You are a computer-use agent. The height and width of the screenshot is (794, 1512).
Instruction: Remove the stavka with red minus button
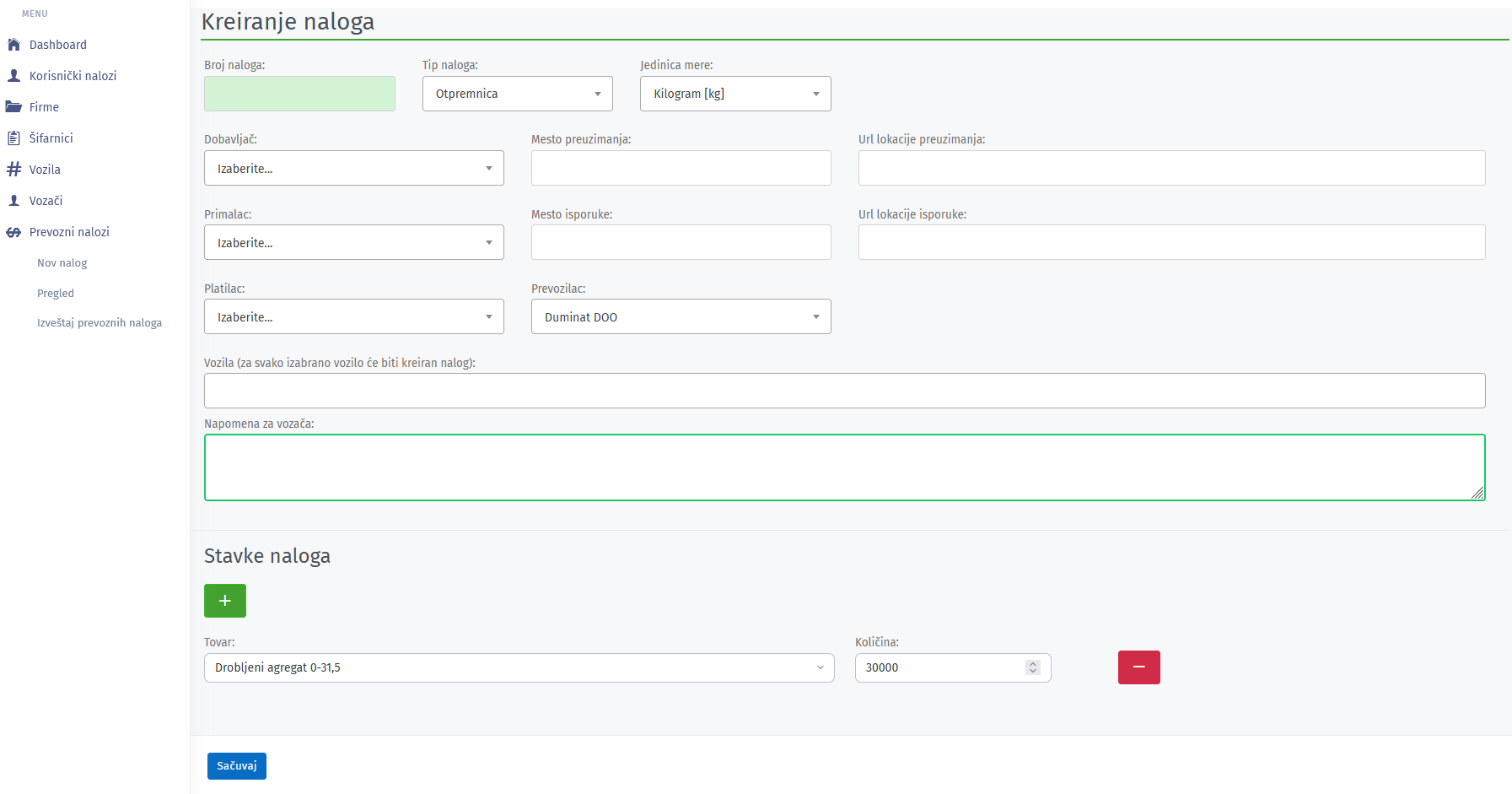pos(1138,667)
